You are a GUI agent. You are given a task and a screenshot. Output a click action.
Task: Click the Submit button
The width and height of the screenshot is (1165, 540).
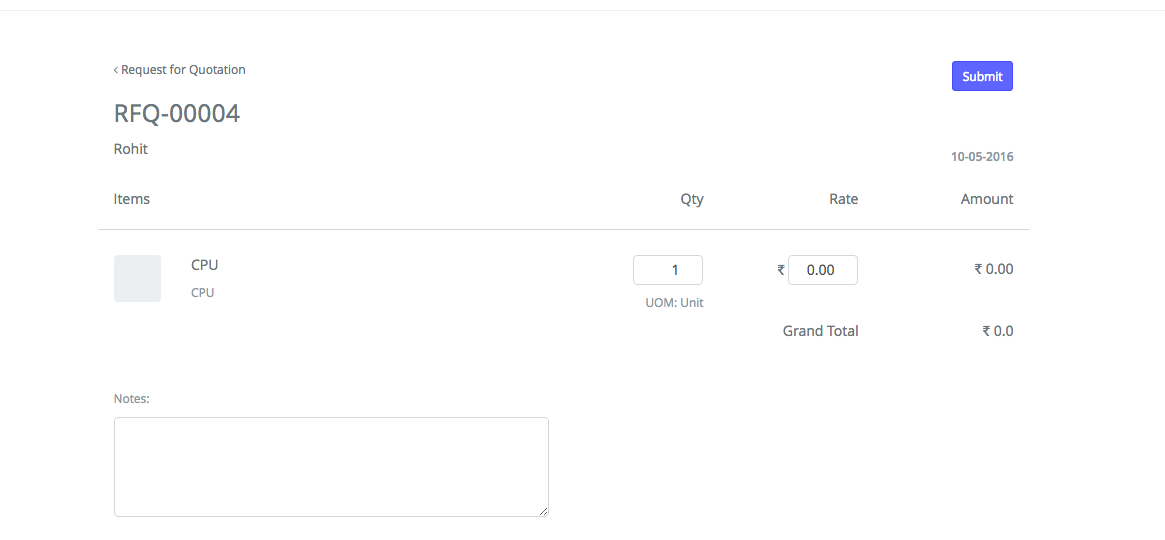982,76
